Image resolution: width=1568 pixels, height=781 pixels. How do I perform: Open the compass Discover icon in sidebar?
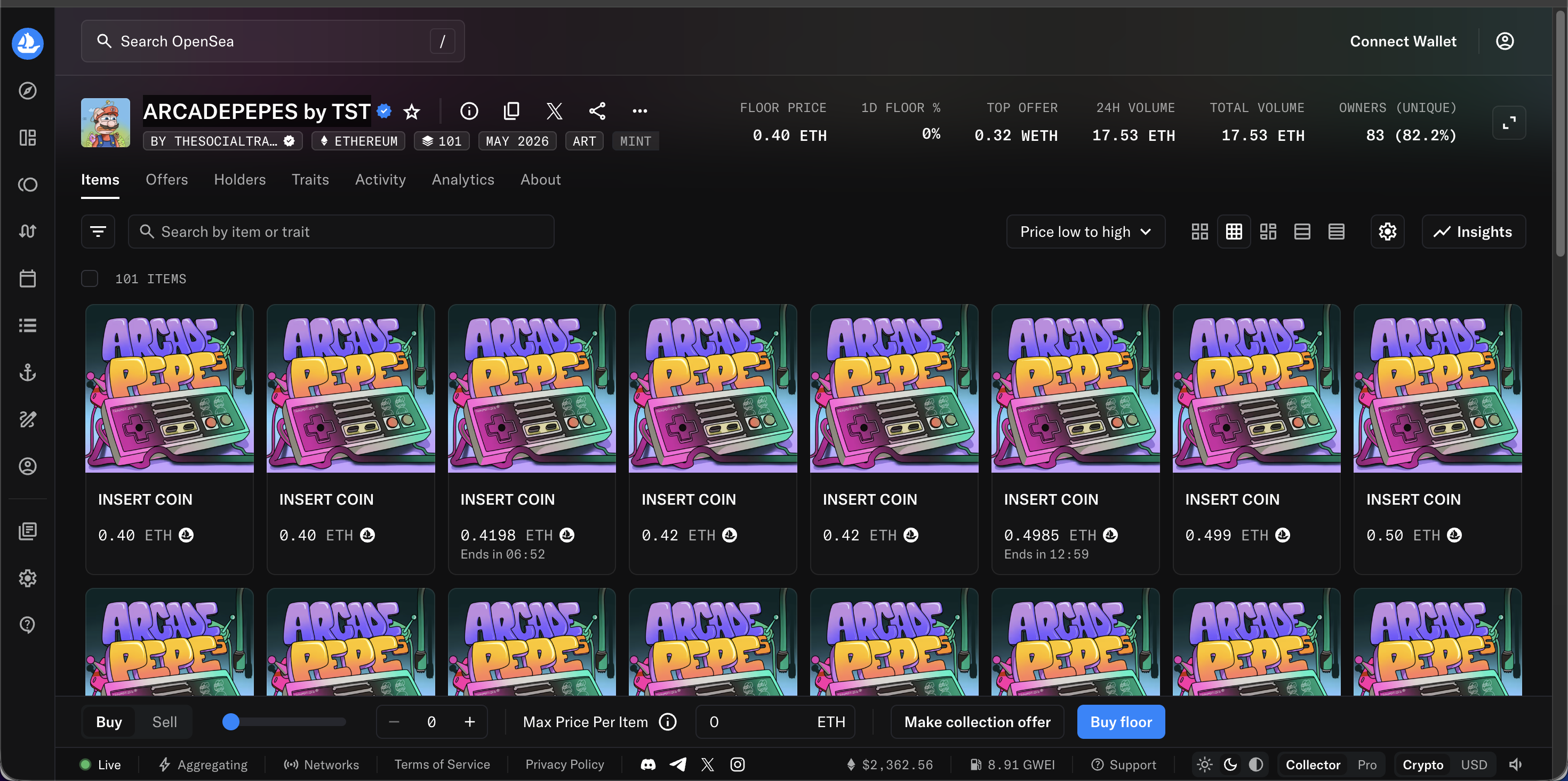click(27, 91)
